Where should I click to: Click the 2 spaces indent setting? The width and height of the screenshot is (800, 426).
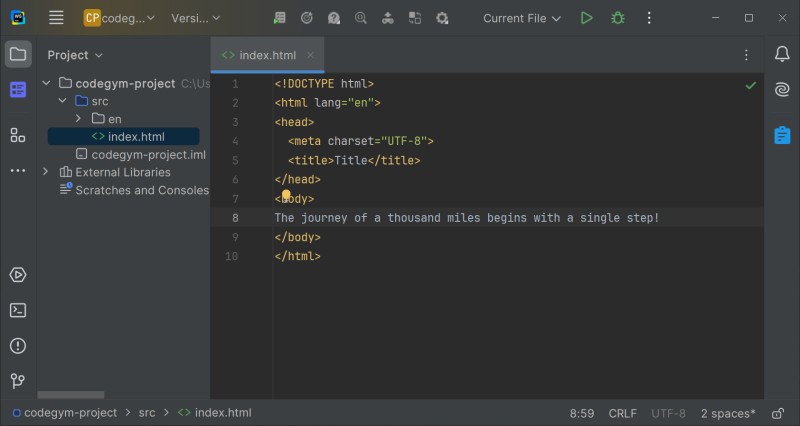(727, 413)
